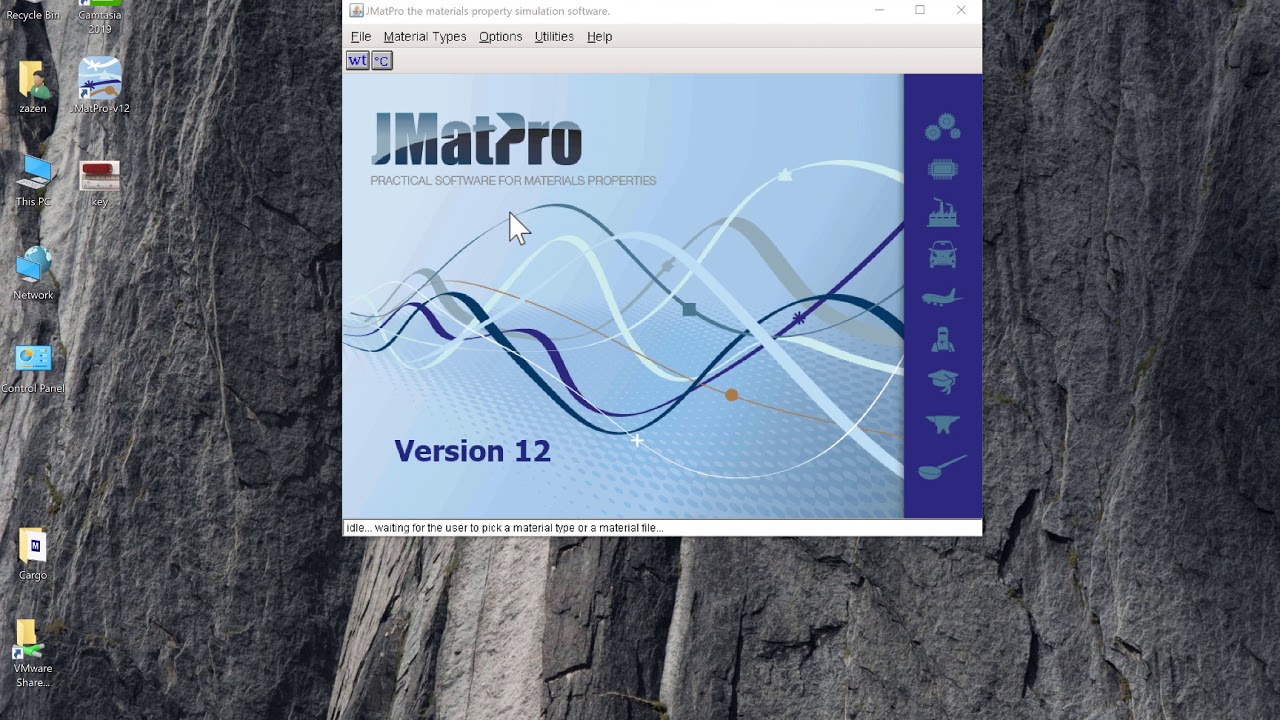The image size is (1280, 720).
Task: Select the Camtasia 2019 desktop icon
Action: 100,17
